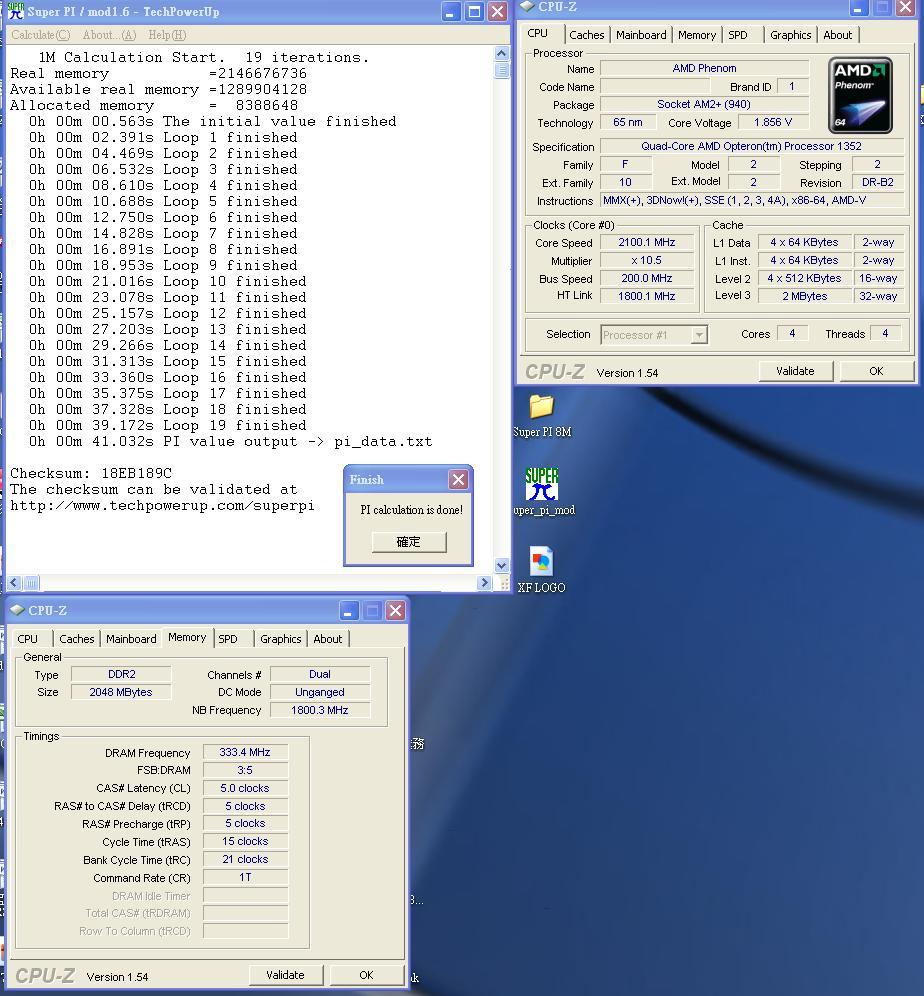This screenshot has width=924, height=996.
Task: Click the Specification field Quad-Core AMD Opteron
Action: pos(751,146)
